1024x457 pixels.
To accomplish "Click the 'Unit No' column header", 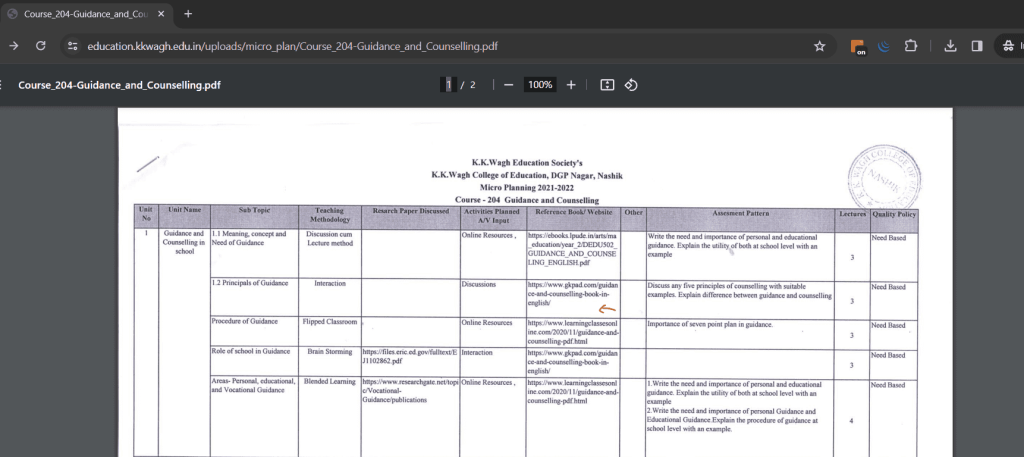I will coord(146,213).
